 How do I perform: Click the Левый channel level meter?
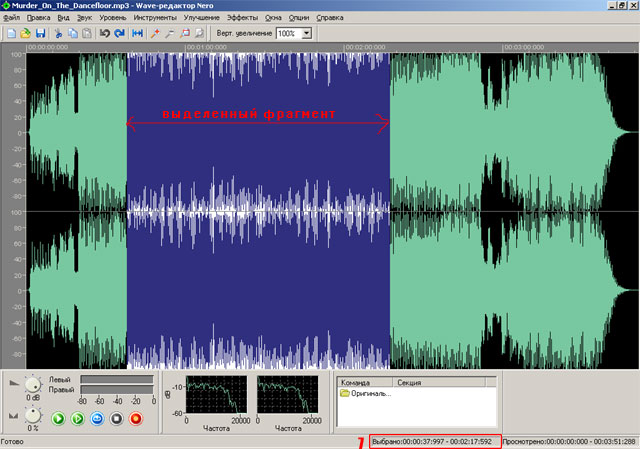(x=117, y=380)
